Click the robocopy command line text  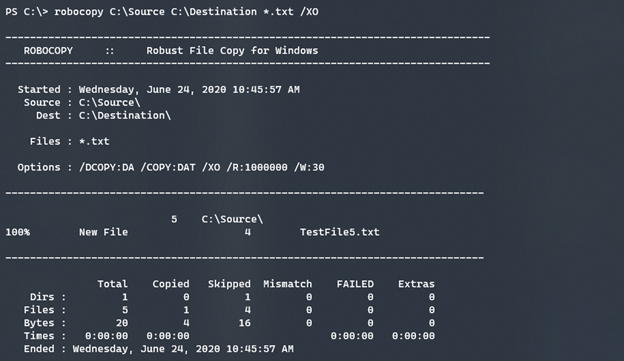coord(162,12)
